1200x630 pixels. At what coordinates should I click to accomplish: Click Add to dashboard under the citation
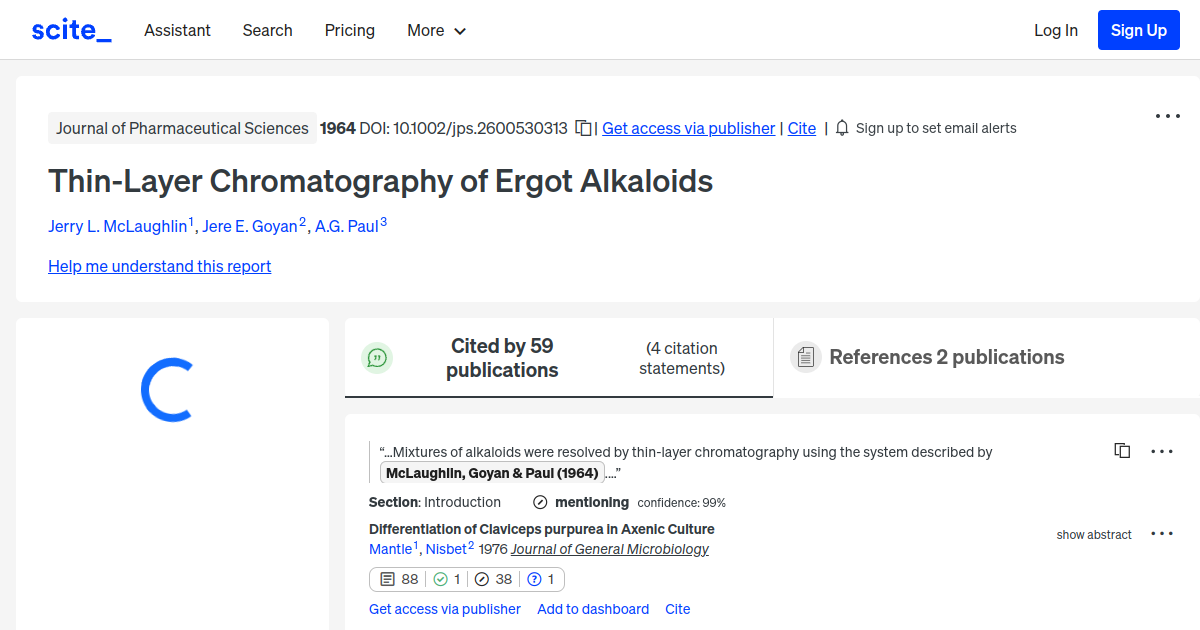(x=593, y=609)
